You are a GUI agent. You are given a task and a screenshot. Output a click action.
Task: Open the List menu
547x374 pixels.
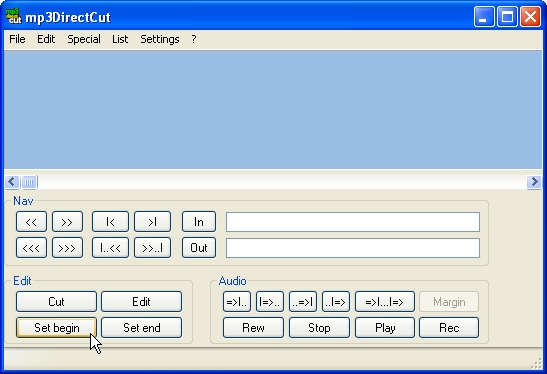coord(120,39)
